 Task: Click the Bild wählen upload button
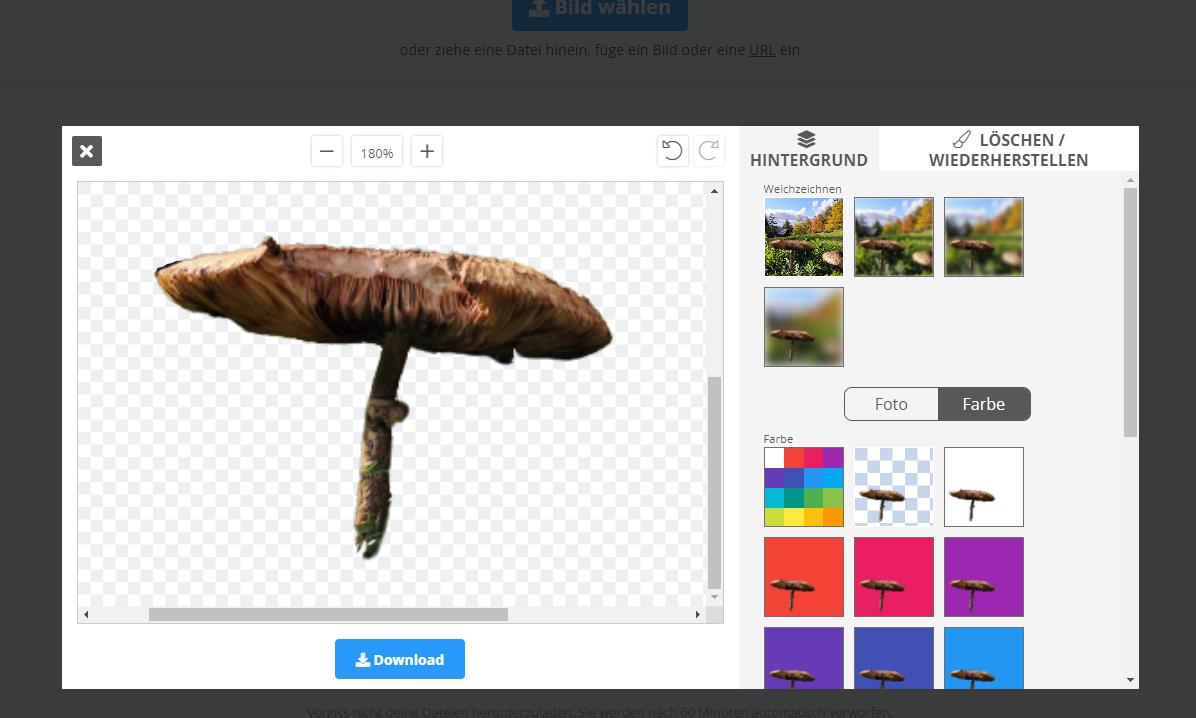(600, 11)
